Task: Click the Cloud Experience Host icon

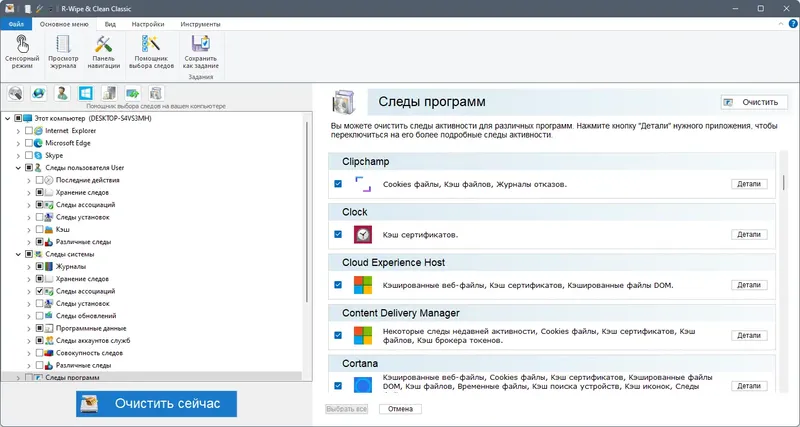Action: pyautogui.click(x=363, y=285)
